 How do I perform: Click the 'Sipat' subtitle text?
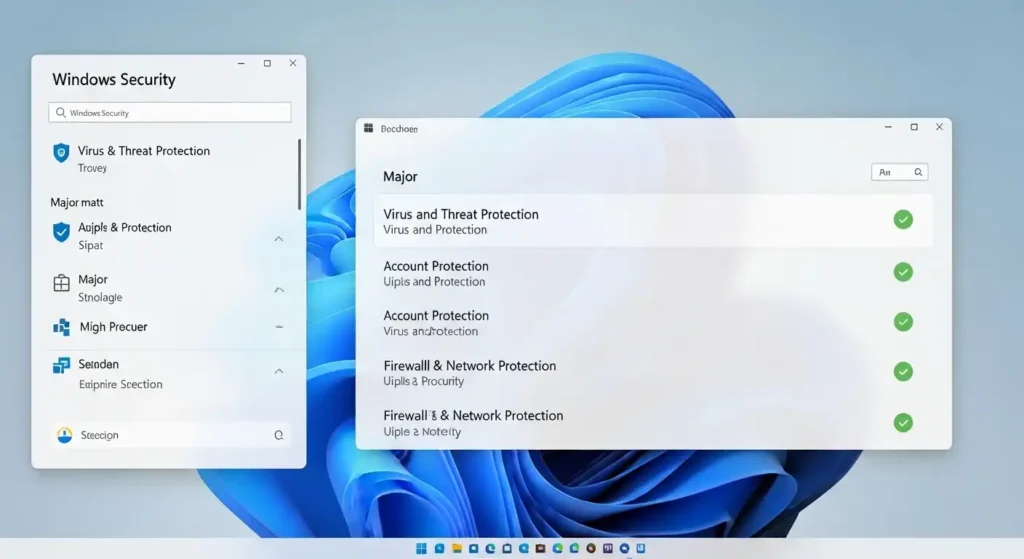pos(91,245)
